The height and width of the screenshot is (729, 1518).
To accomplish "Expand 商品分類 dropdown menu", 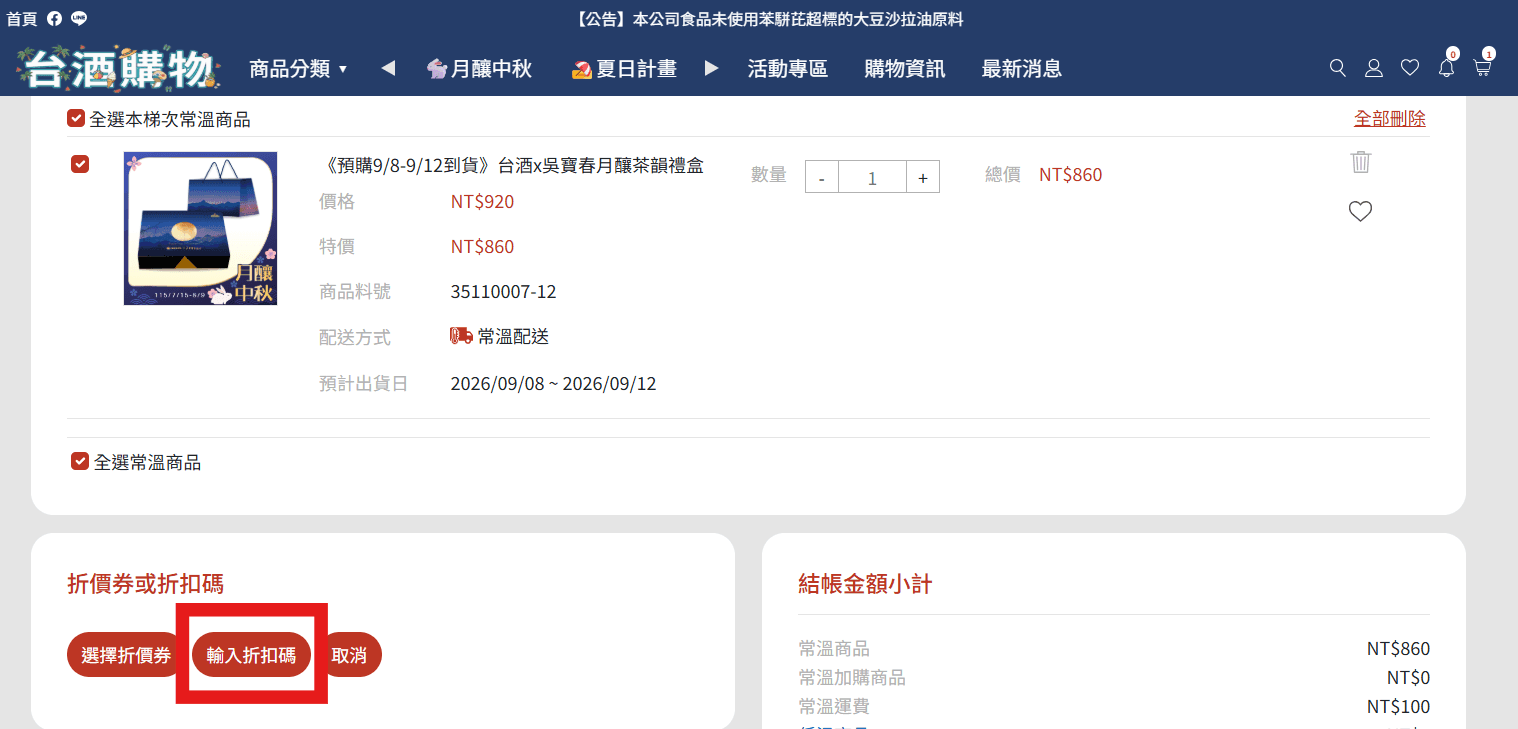I will click(298, 69).
